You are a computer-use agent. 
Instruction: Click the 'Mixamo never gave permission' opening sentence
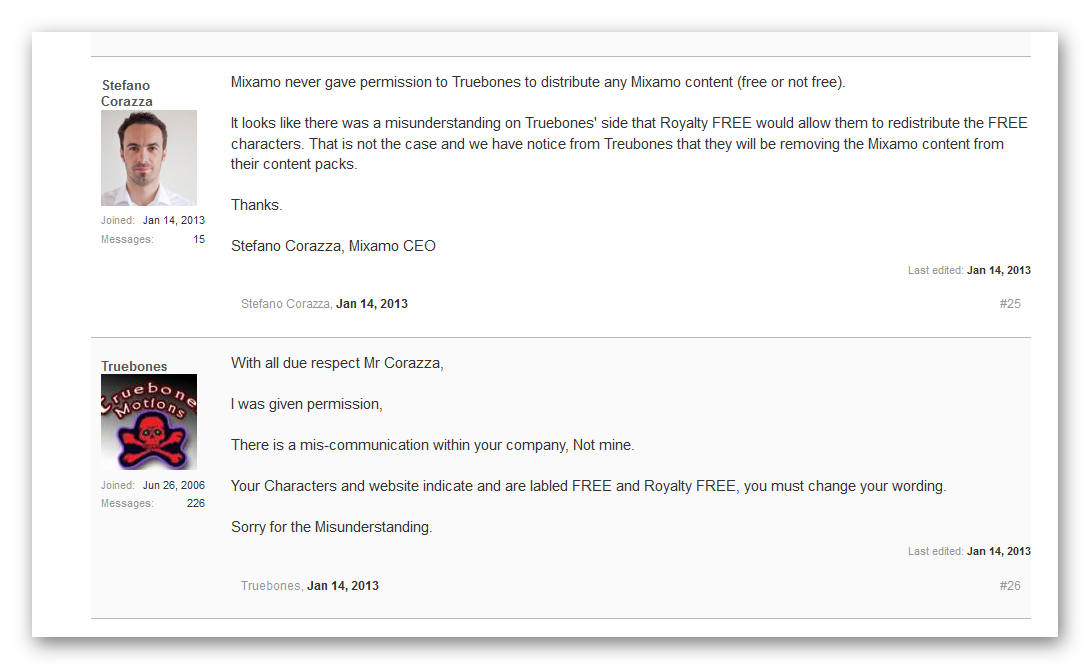pos(538,82)
